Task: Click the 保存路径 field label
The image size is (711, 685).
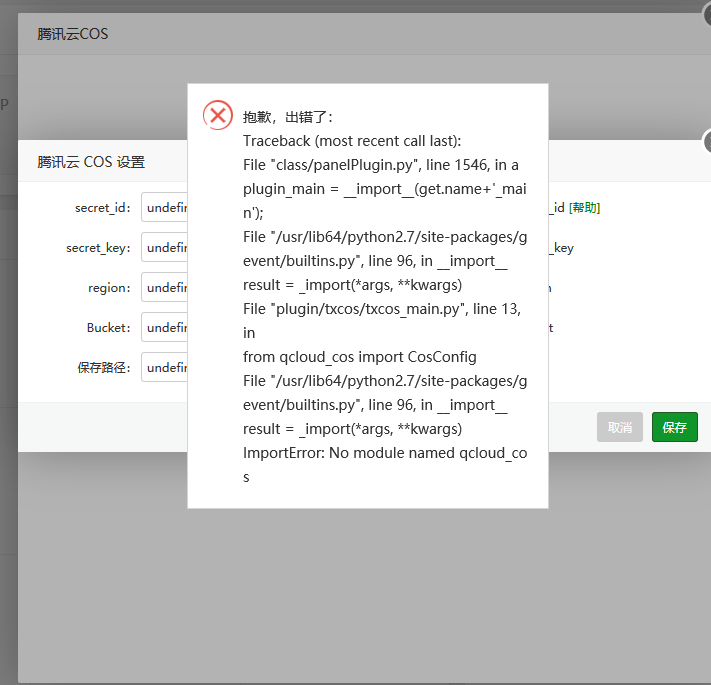Action: pyautogui.click(x=104, y=367)
